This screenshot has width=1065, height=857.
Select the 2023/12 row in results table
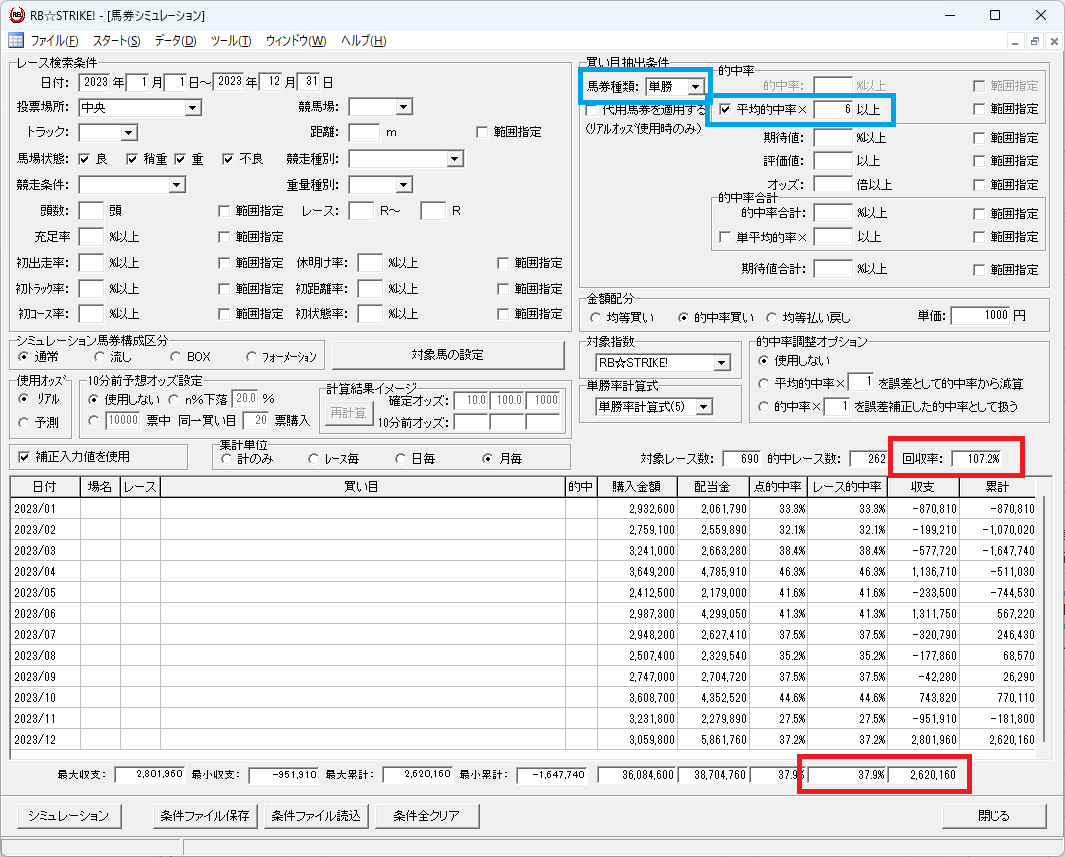[x=523, y=740]
